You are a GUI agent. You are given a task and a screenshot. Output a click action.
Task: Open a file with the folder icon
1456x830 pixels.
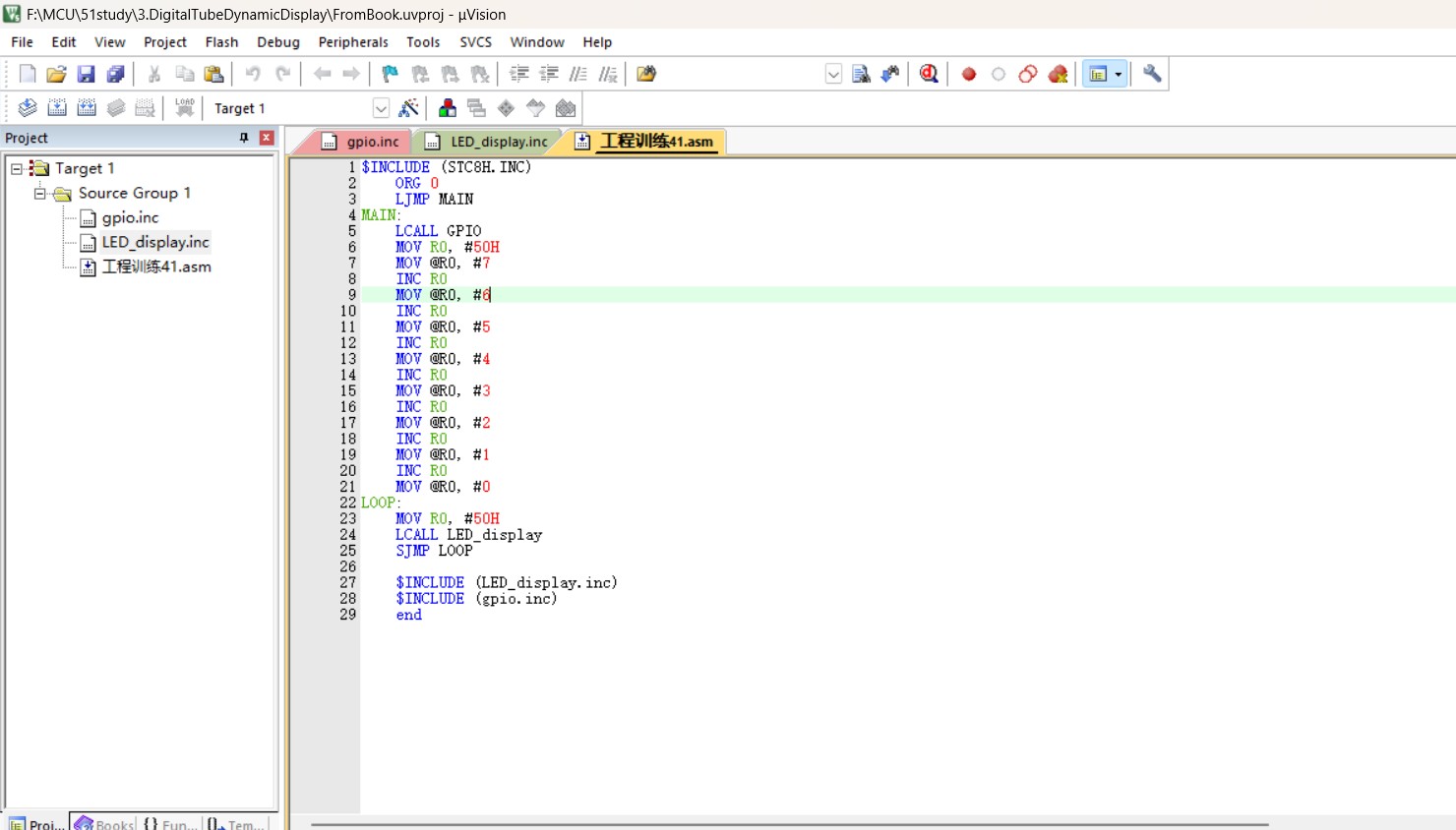pyautogui.click(x=57, y=74)
